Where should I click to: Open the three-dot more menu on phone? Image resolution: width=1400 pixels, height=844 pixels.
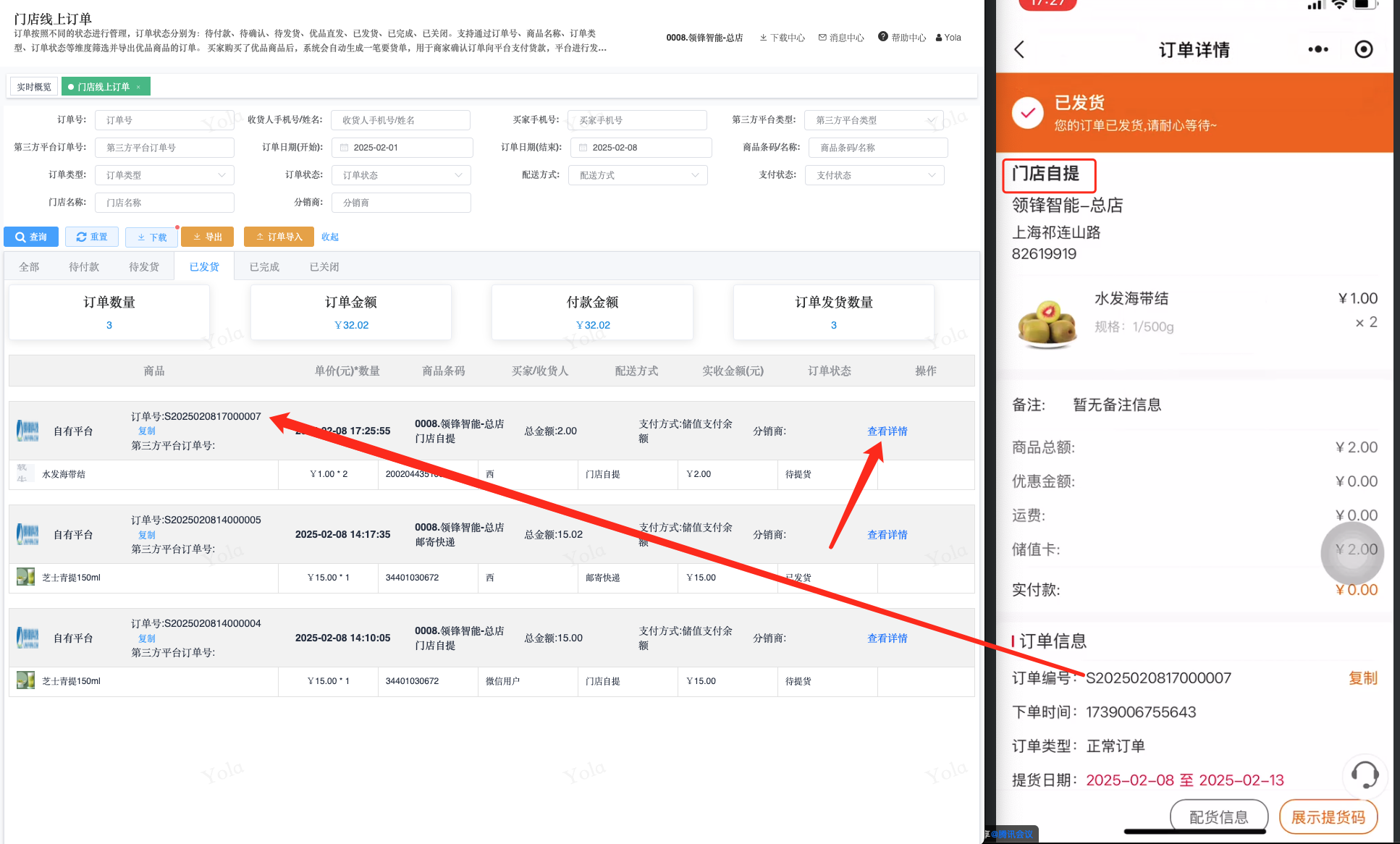pos(1317,50)
